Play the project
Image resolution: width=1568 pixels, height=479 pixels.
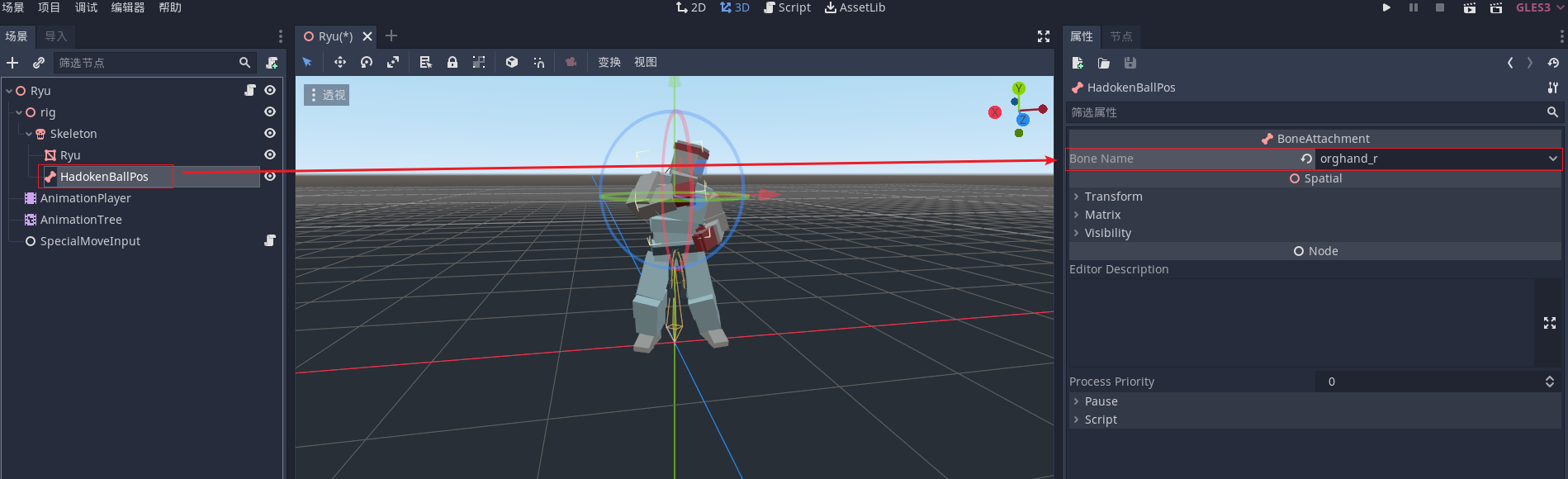(x=1386, y=7)
